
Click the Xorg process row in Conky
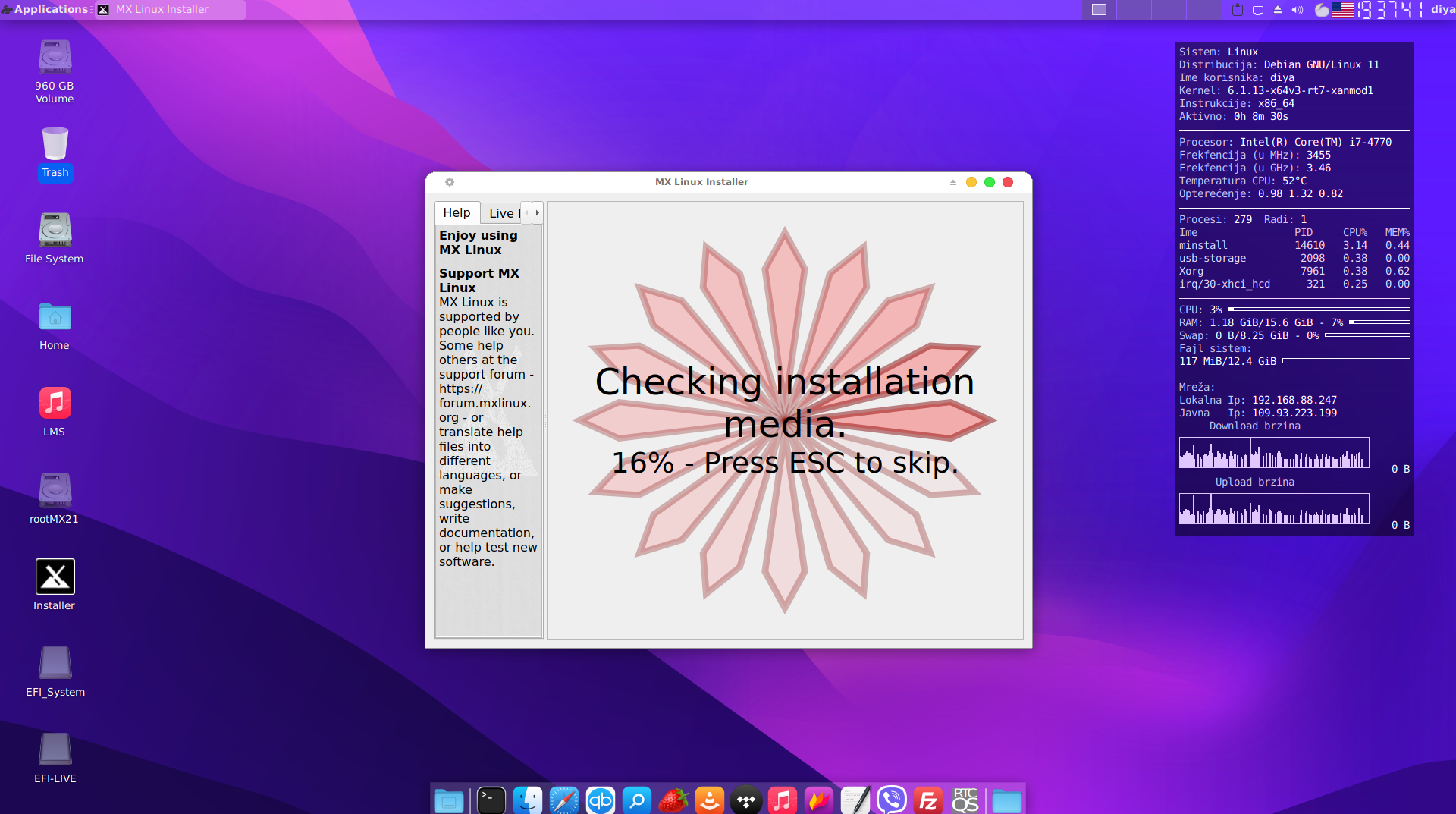pos(1294,272)
